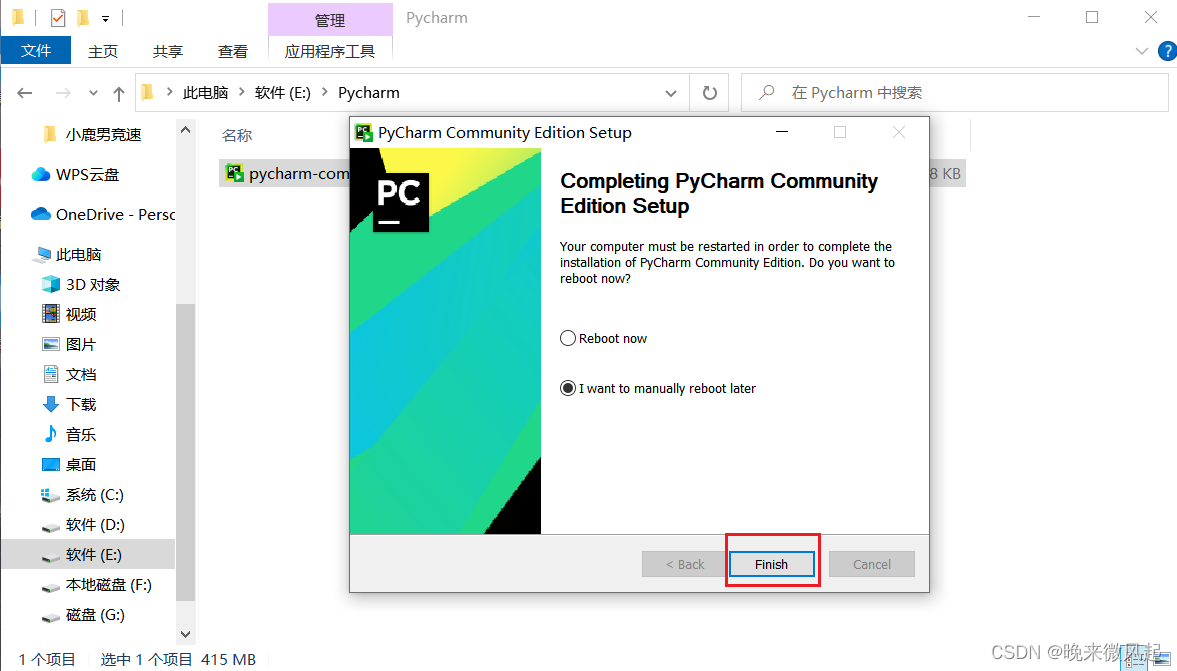Open recent locations dropdown arrow

point(93,93)
